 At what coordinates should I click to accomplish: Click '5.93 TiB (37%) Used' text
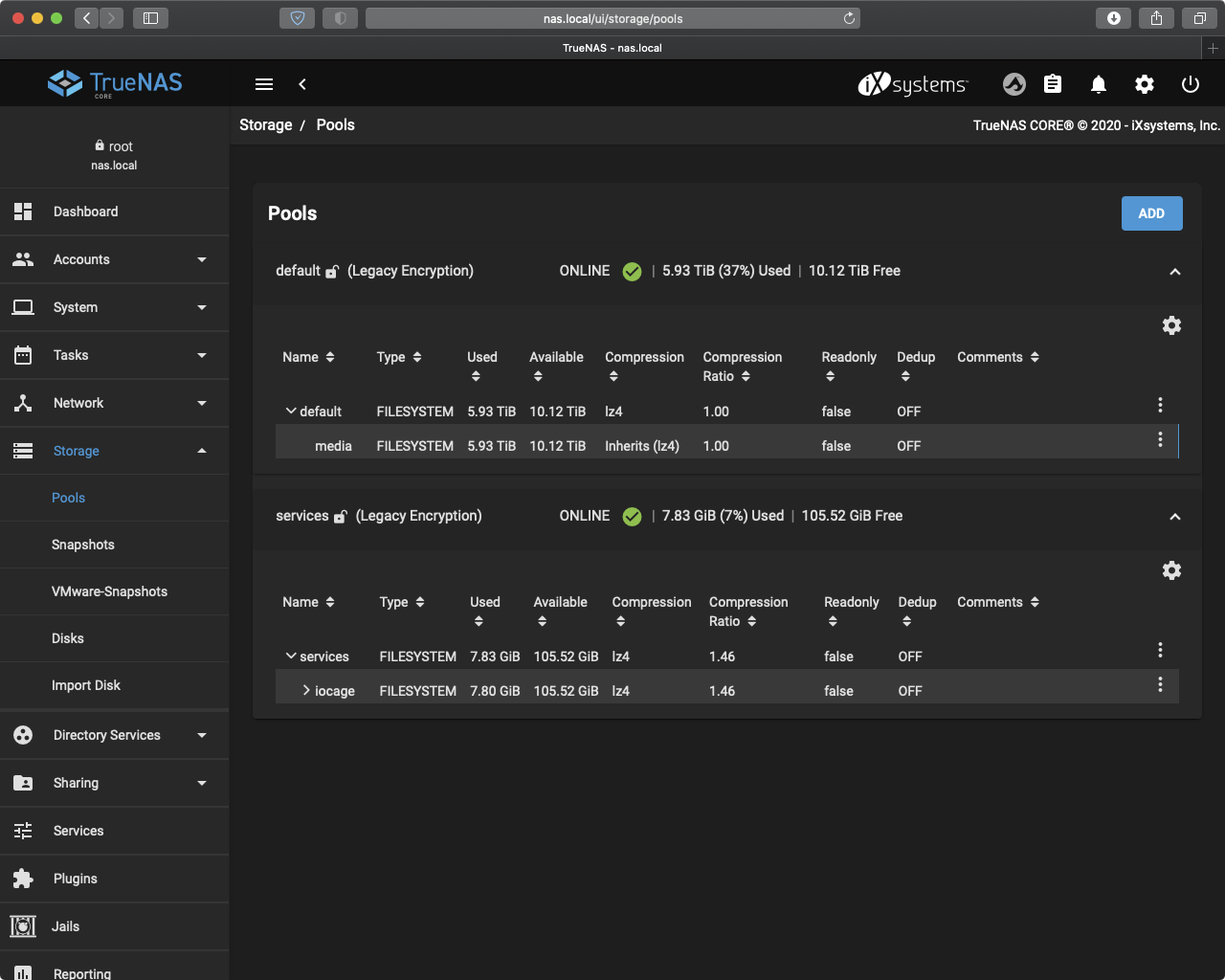pos(726,271)
